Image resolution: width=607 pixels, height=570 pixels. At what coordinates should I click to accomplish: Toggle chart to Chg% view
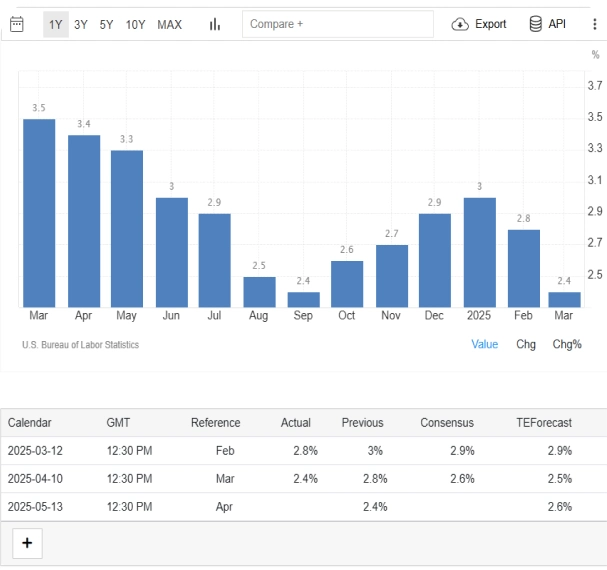[x=567, y=344]
